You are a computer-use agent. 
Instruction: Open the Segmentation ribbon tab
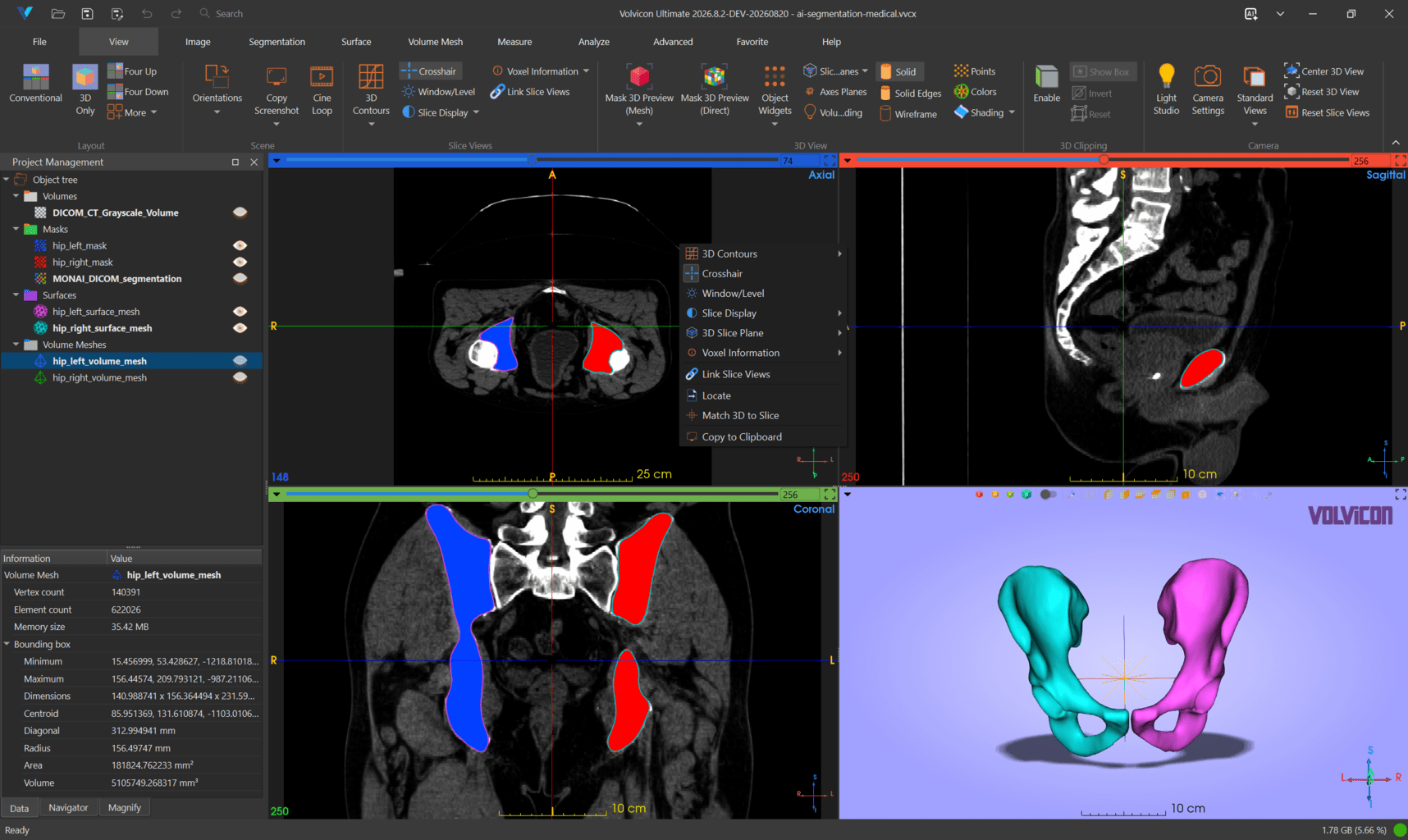277,42
